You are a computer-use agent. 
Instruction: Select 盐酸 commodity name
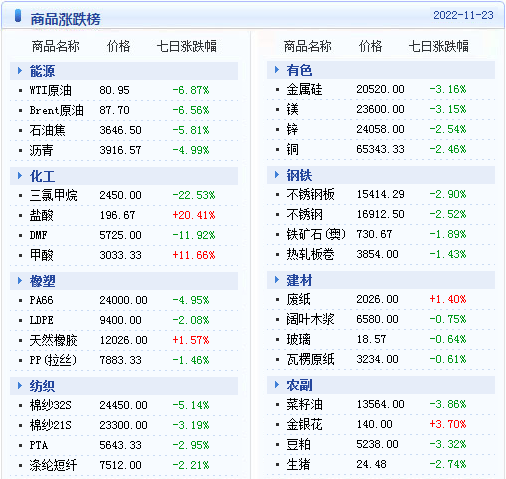tap(41, 215)
